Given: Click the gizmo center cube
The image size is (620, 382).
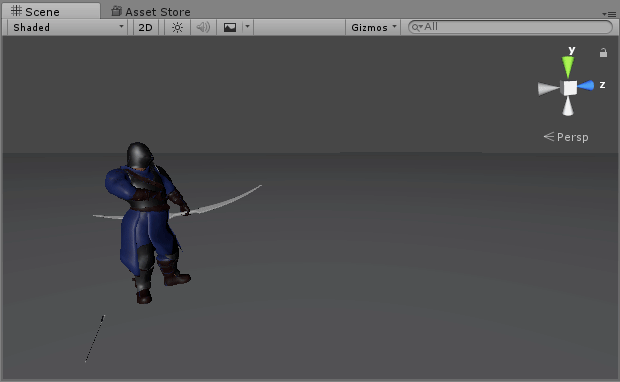Looking at the screenshot, I should (569, 88).
